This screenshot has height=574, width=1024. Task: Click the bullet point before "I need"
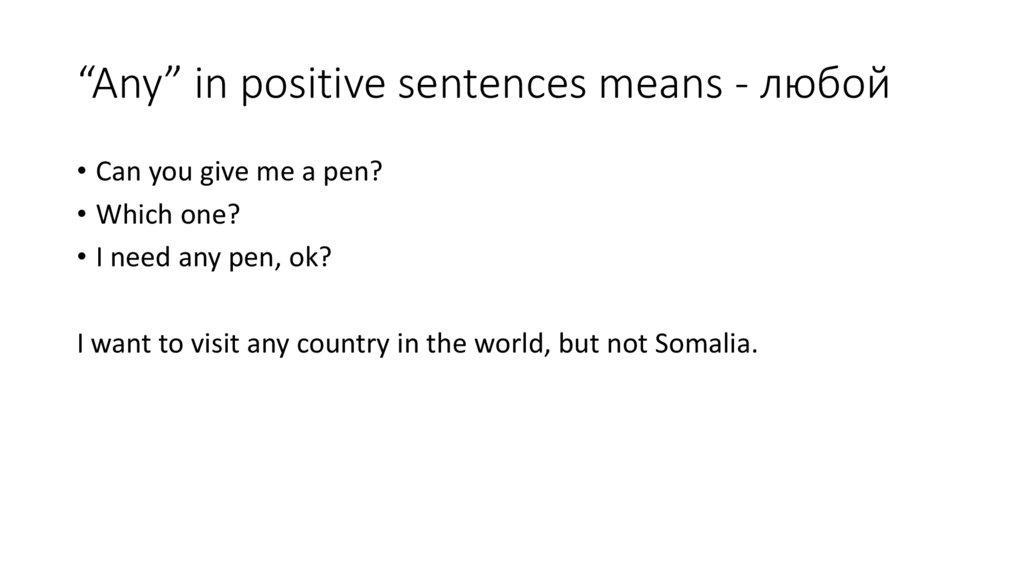pyautogui.click(x=82, y=259)
